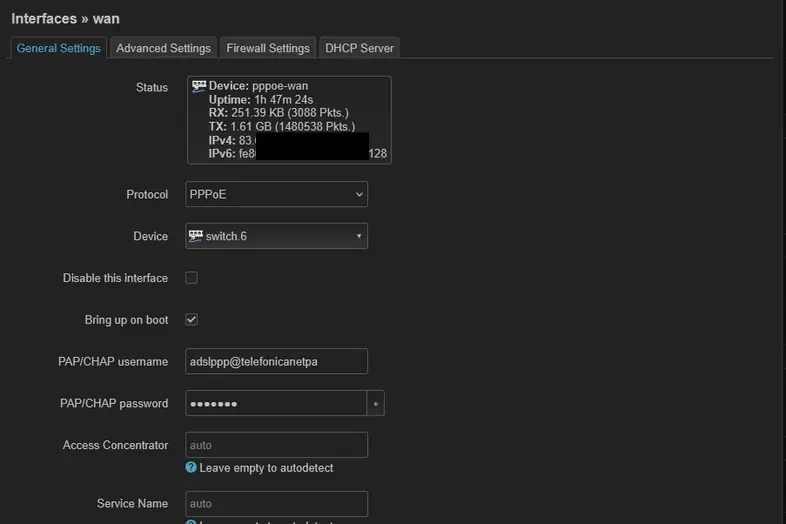Screen dimensions: 786x524
Task: Click the Device: pppoe-wan status text
Action: (x=258, y=86)
